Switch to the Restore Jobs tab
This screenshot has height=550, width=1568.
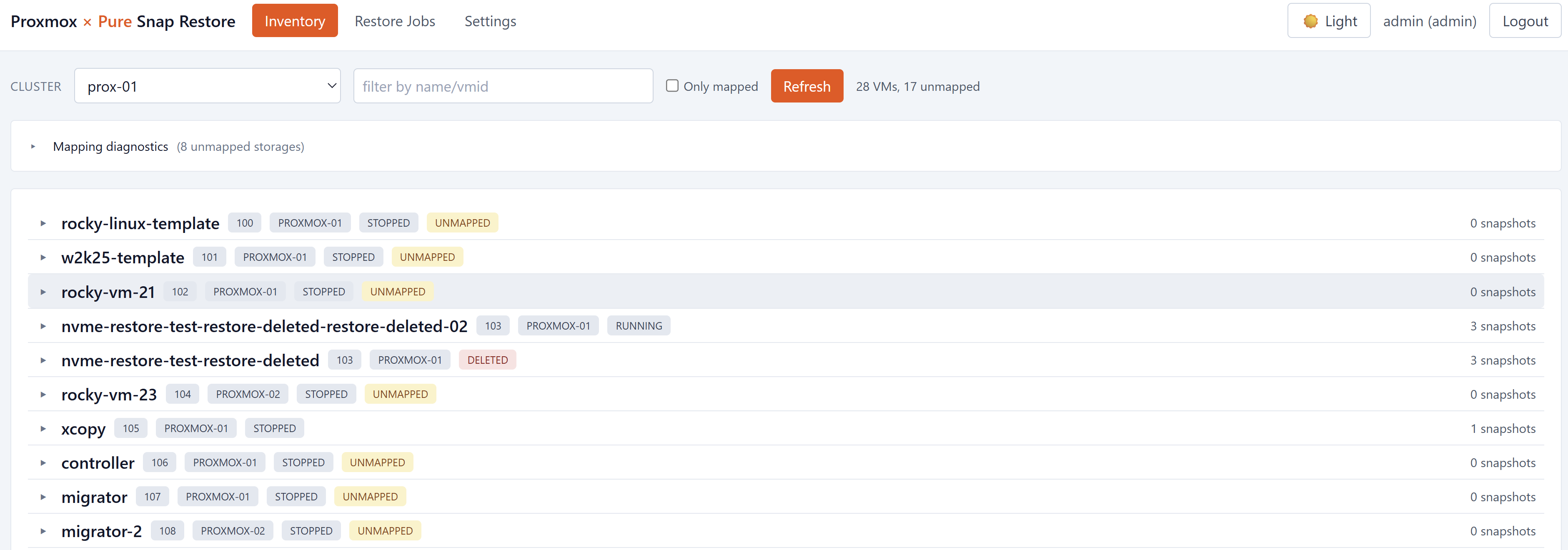pyautogui.click(x=395, y=20)
